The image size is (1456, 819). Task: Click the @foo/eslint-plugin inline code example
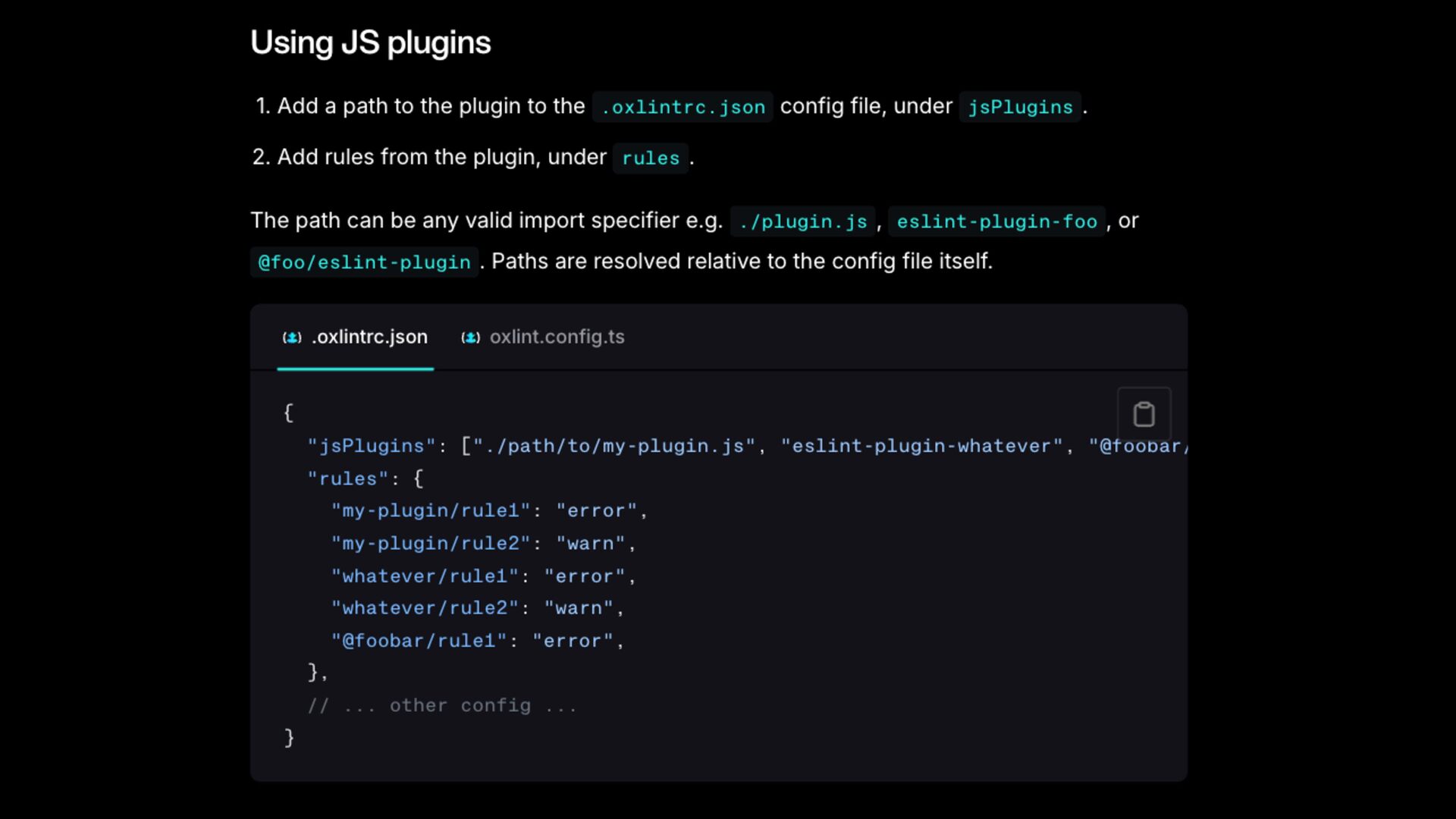pos(364,262)
